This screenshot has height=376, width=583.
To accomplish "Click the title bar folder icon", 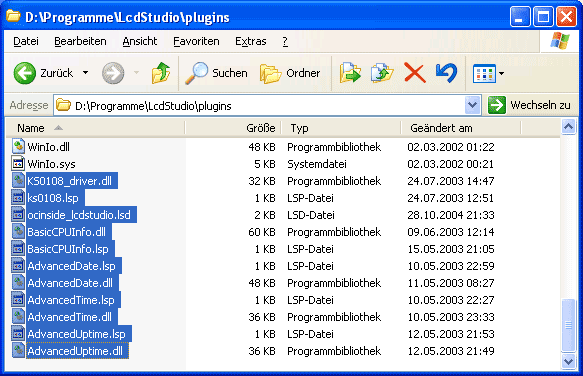I will [13, 16].
